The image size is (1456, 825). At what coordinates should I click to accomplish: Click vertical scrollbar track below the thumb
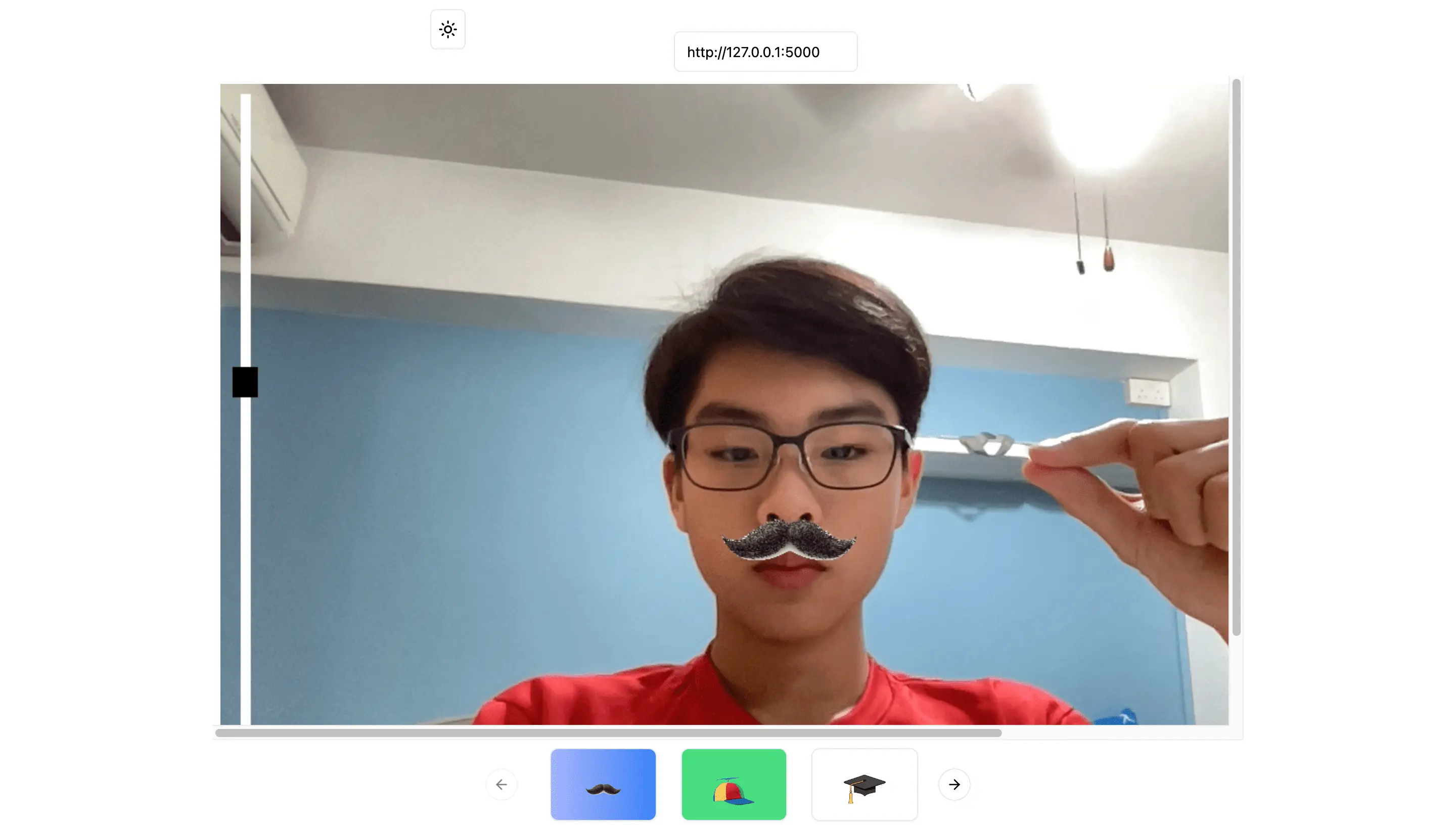click(1236, 680)
